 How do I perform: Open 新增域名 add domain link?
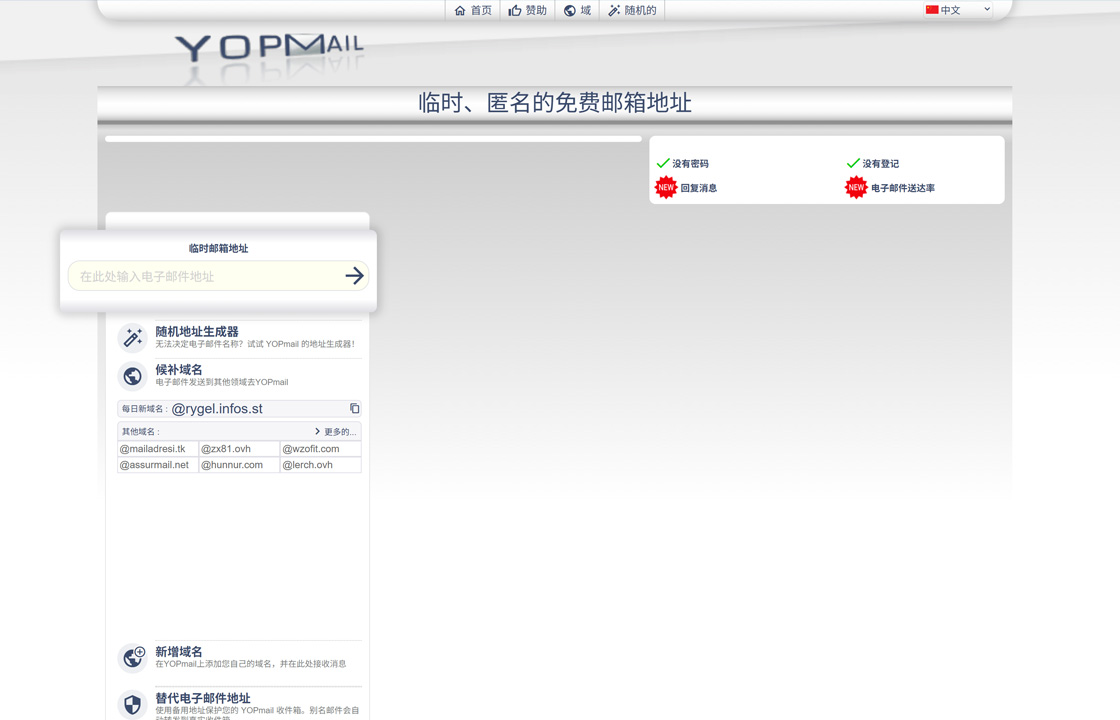pyautogui.click(x=179, y=651)
